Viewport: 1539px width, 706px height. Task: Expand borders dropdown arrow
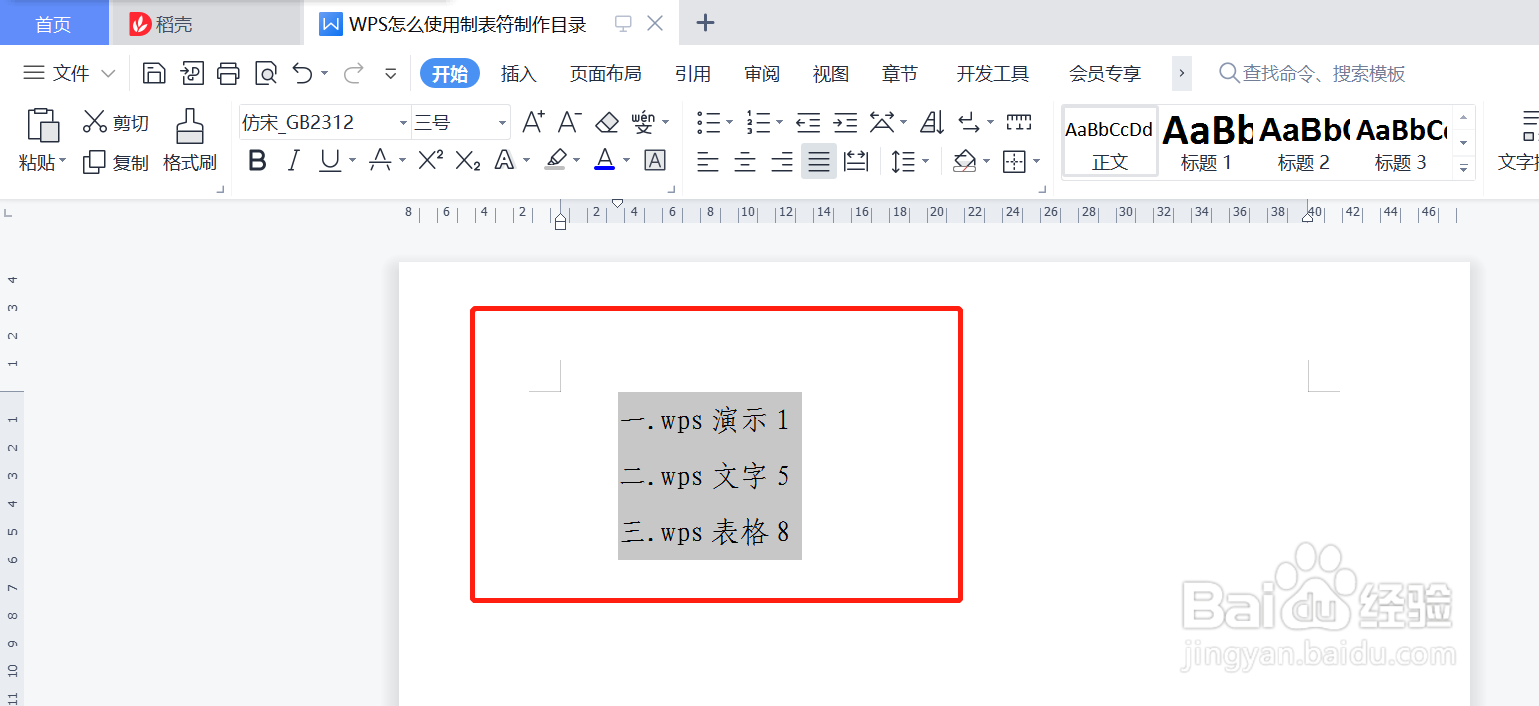pyautogui.click(x=1037, y=161)
